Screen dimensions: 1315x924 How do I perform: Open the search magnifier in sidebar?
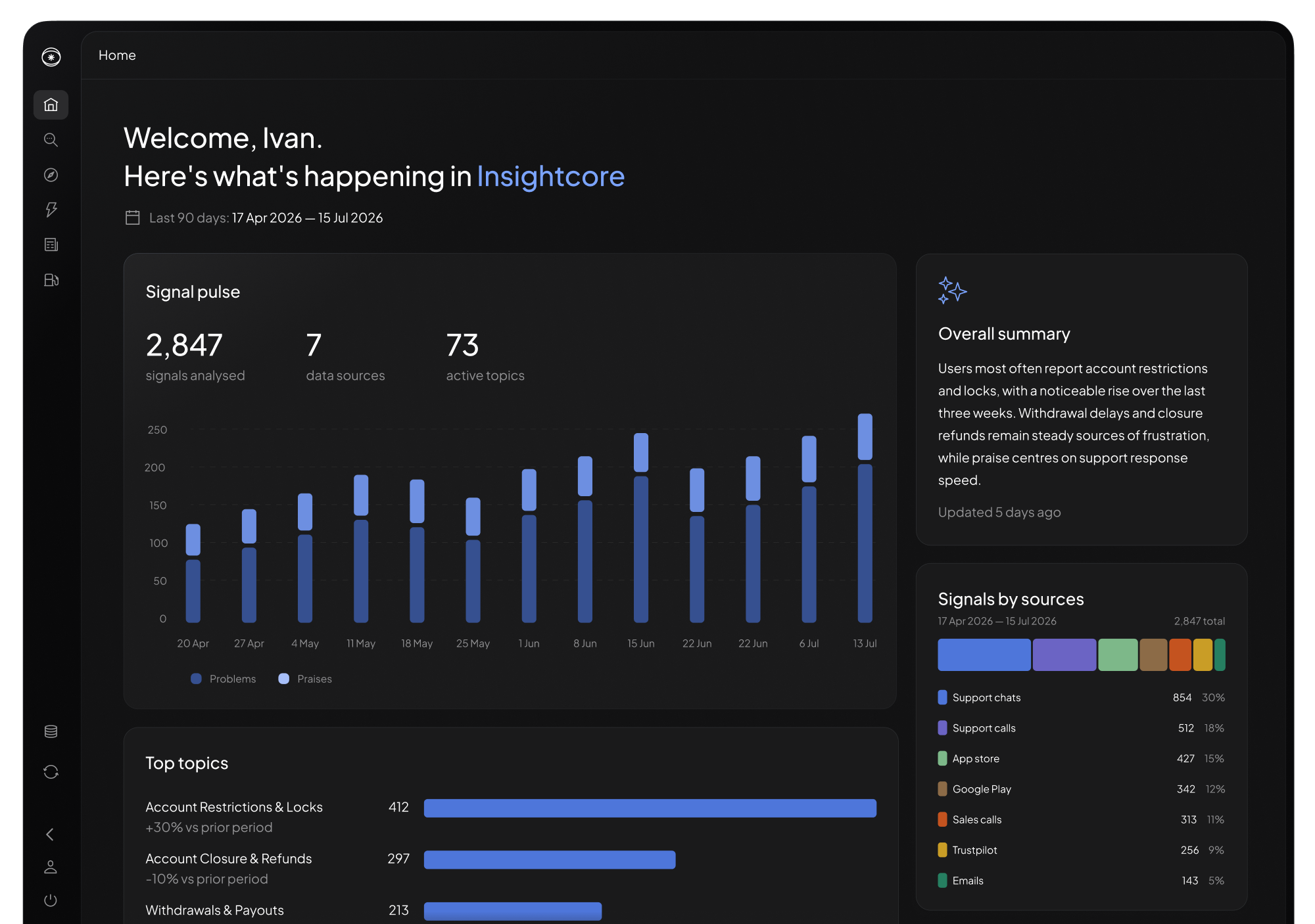51,140
